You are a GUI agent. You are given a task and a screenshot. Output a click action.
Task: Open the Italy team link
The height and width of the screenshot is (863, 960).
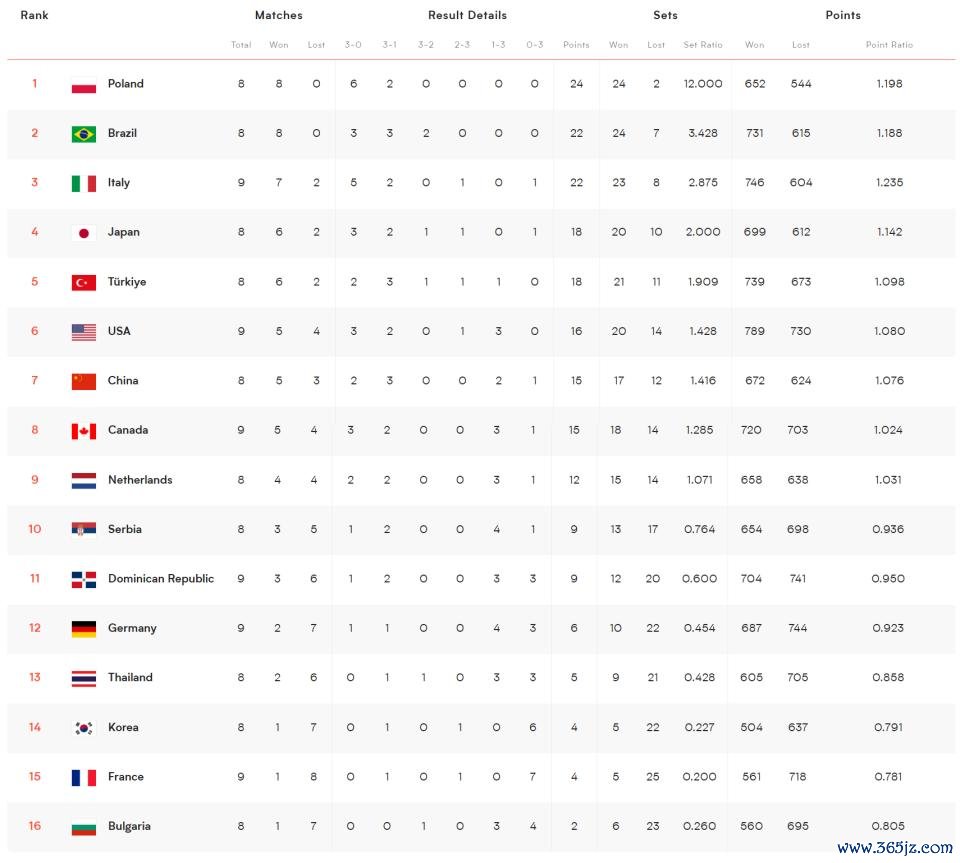(x=119, y=182)
